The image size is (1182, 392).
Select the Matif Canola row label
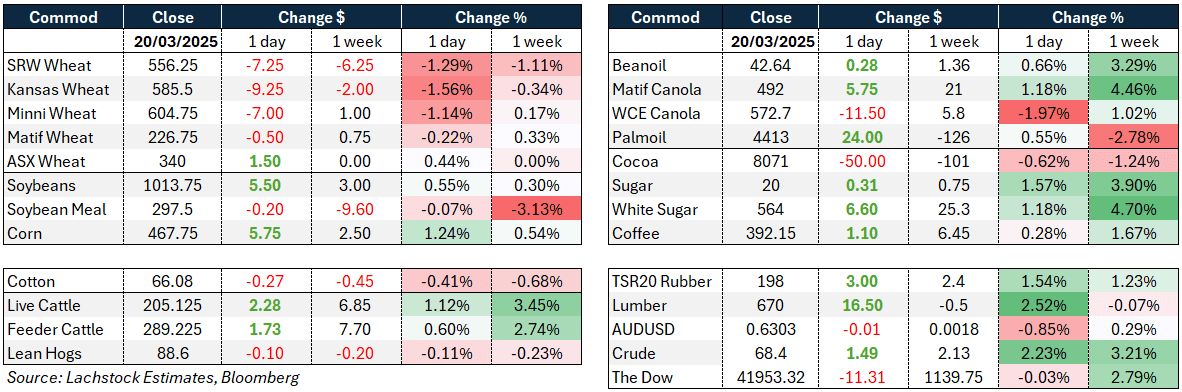tap(667, 90)
